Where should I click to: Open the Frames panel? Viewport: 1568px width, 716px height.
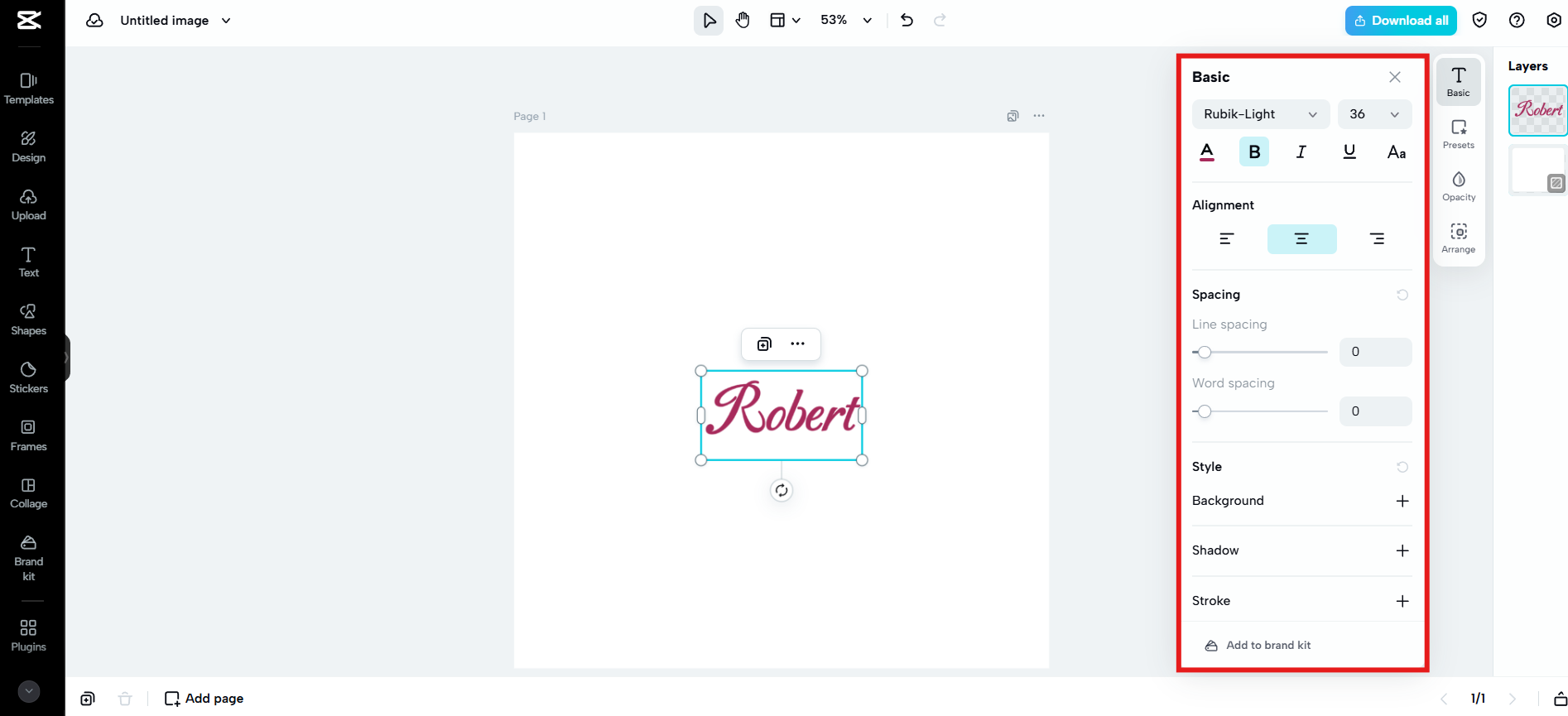click(29, 436)
